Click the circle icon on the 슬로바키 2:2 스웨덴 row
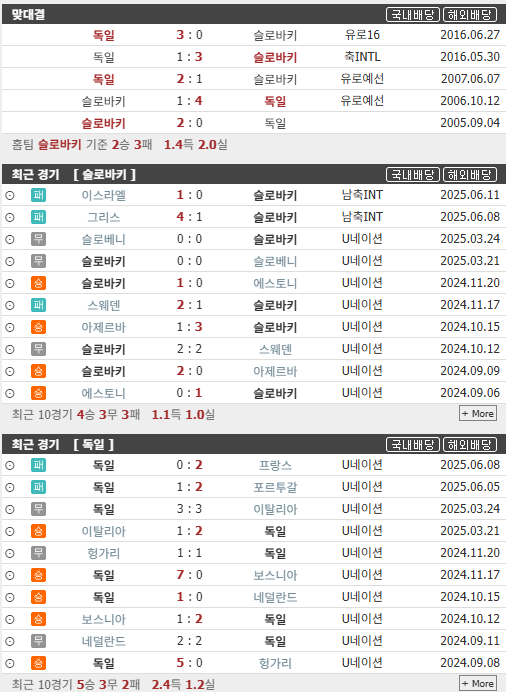This screenshot has width=506, height=692. pyautogui.click(x=10, y=350)
